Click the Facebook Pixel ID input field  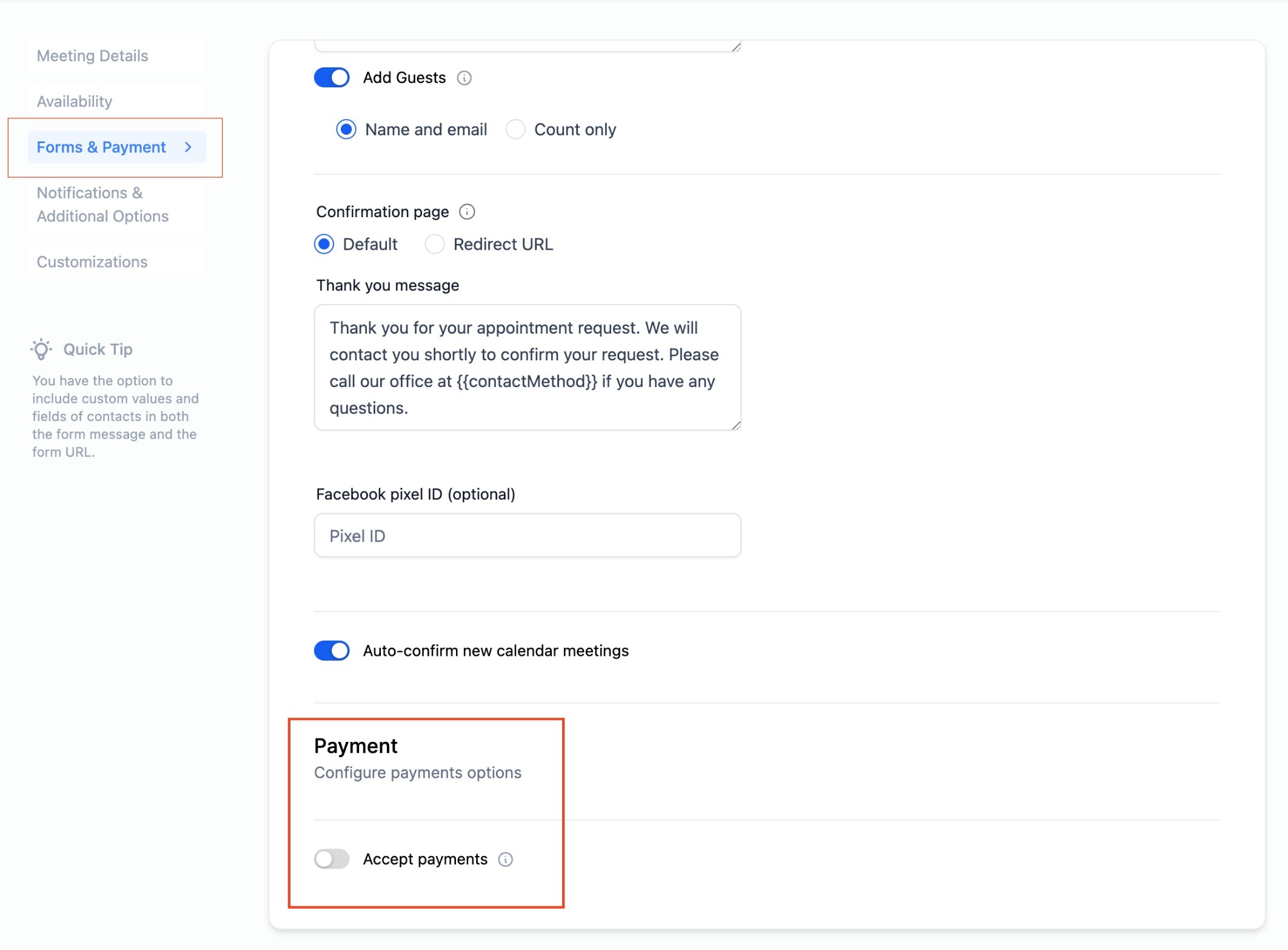[x=527, y=536]
